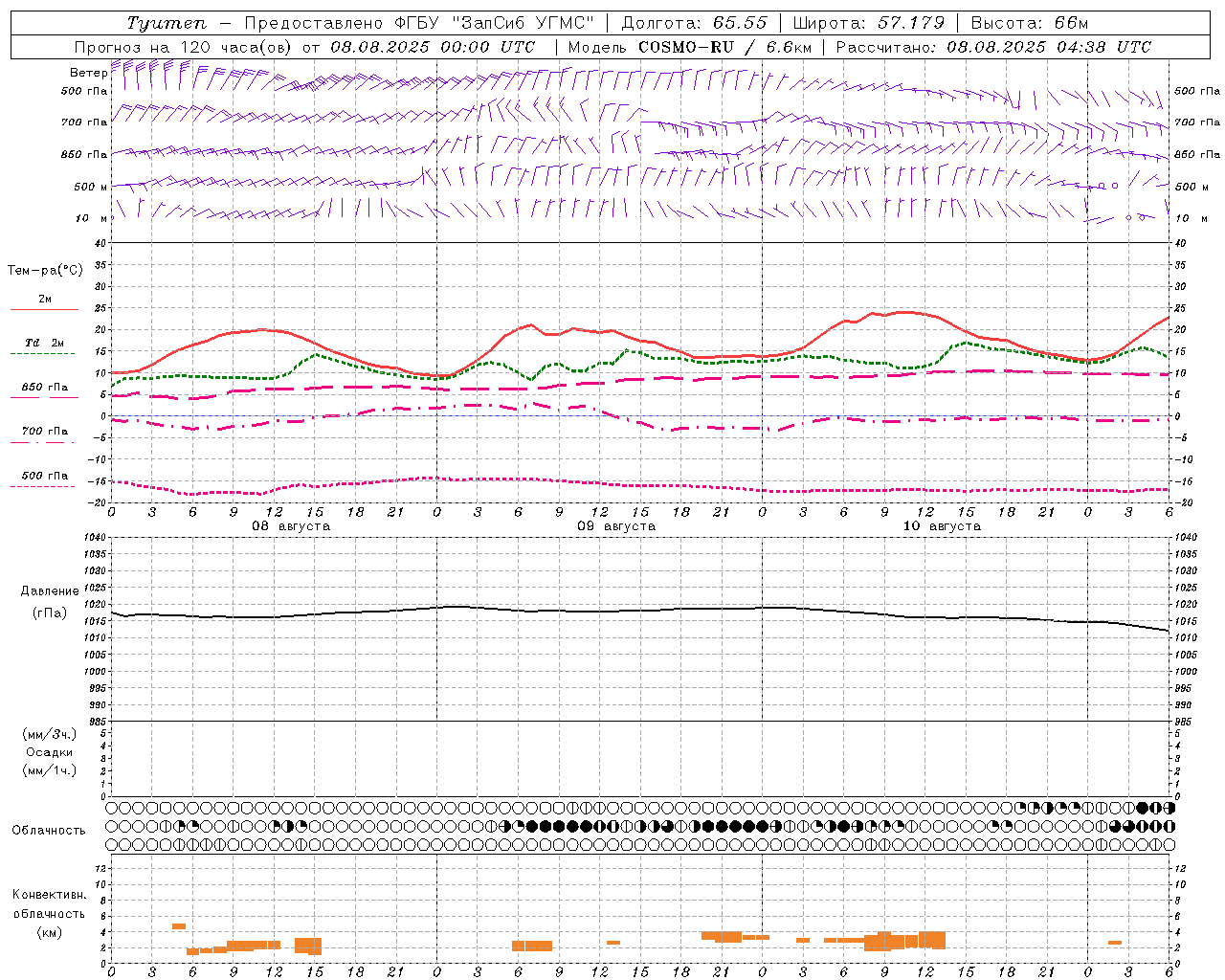This screenshot has height=980, width=1225.
Task: Click the "850 гПа" temperature legend entry
Action: point(45,388)
